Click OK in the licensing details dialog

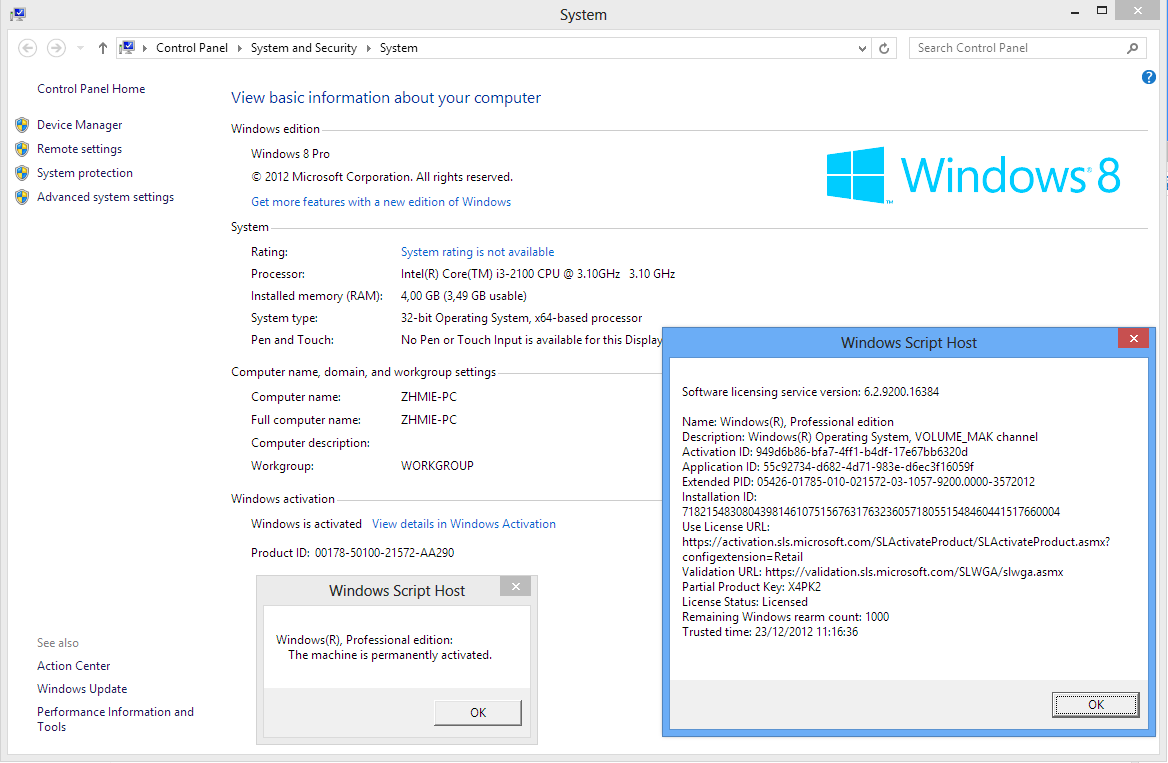tap(1095, 705)
